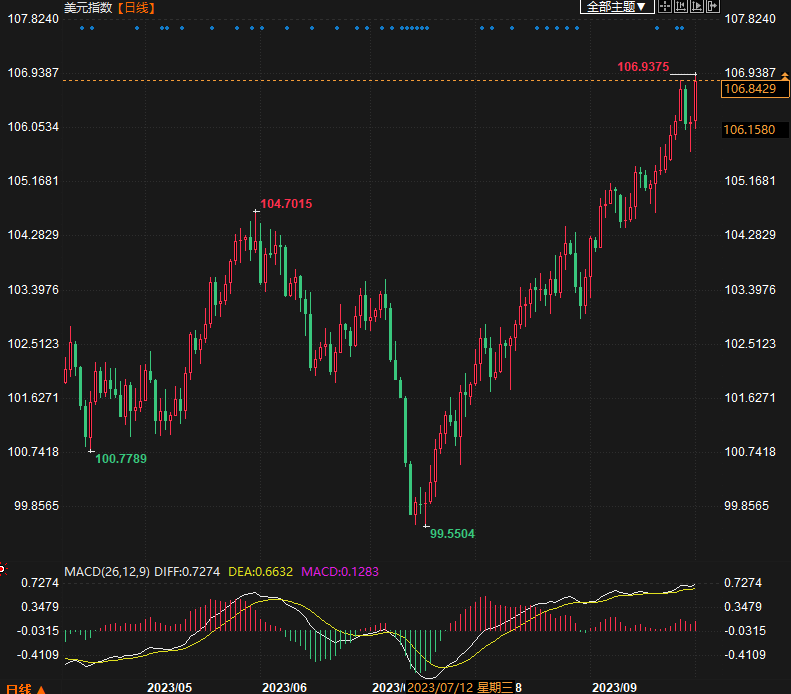The width and height of the screenshot is (791, 694).
Task: Click the 100.7789 trough price label
Action: point(121,458)
